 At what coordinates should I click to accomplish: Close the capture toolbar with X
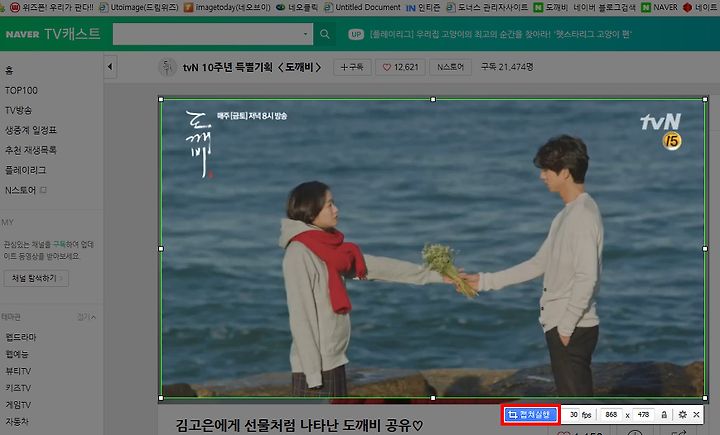(x=696, y=415)
